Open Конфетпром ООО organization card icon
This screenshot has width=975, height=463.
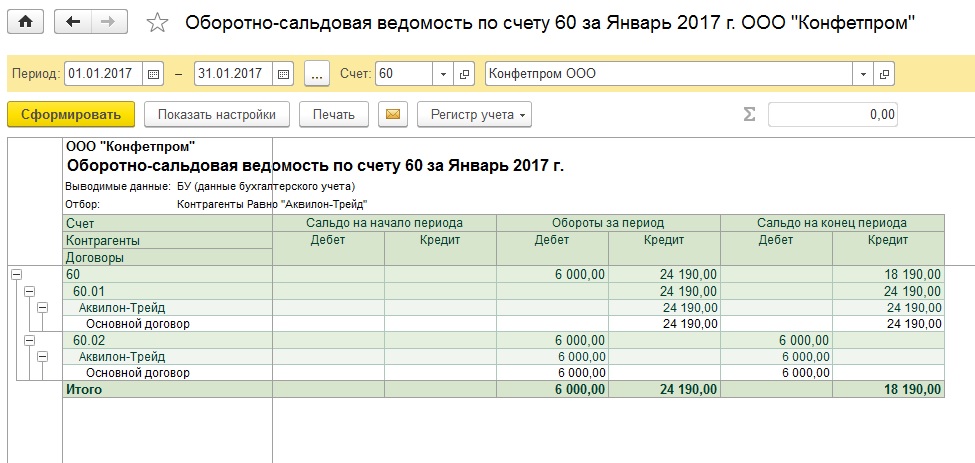click(x=884, y=74)
